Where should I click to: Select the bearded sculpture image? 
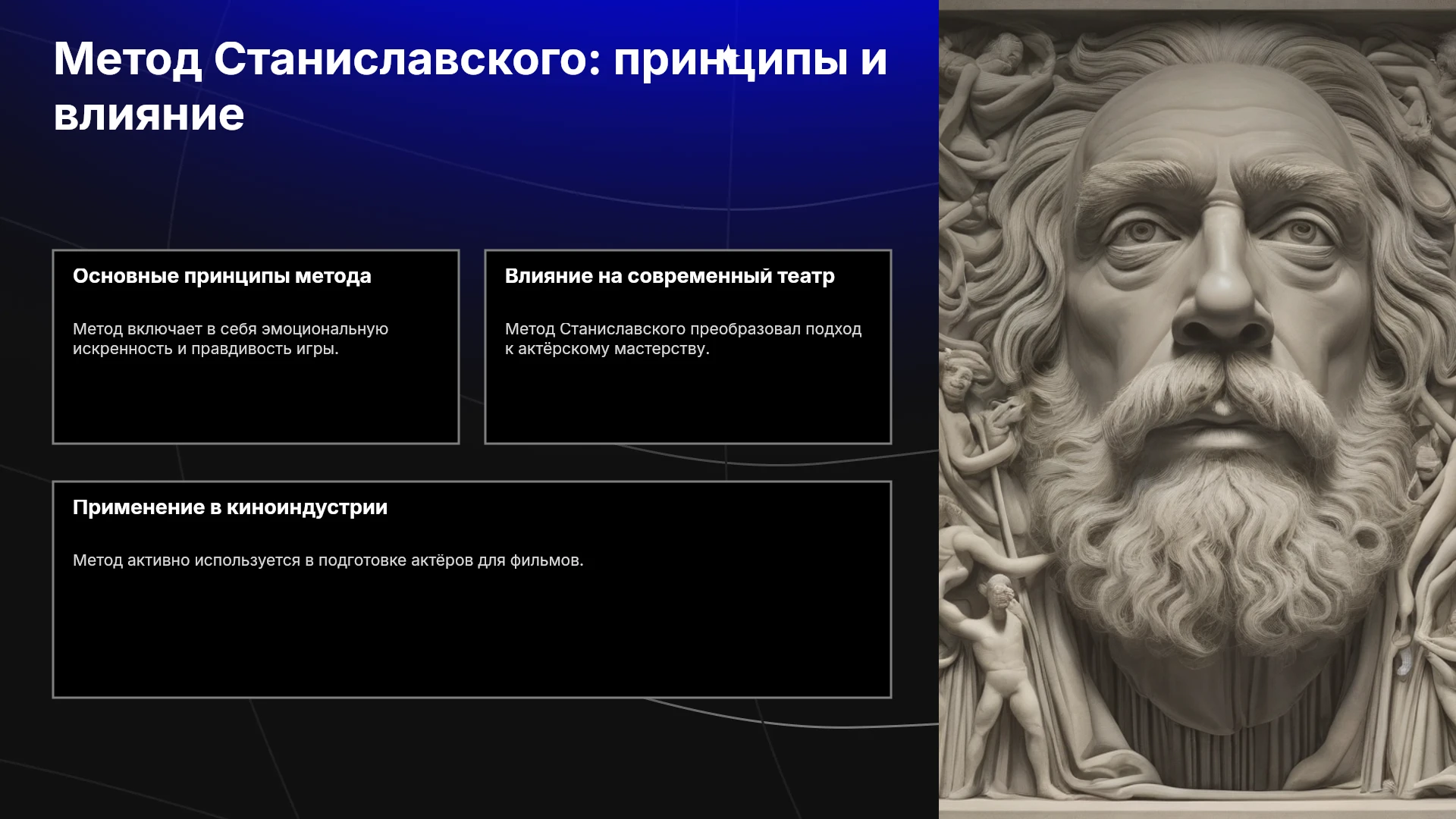(x=1197, y=409)
